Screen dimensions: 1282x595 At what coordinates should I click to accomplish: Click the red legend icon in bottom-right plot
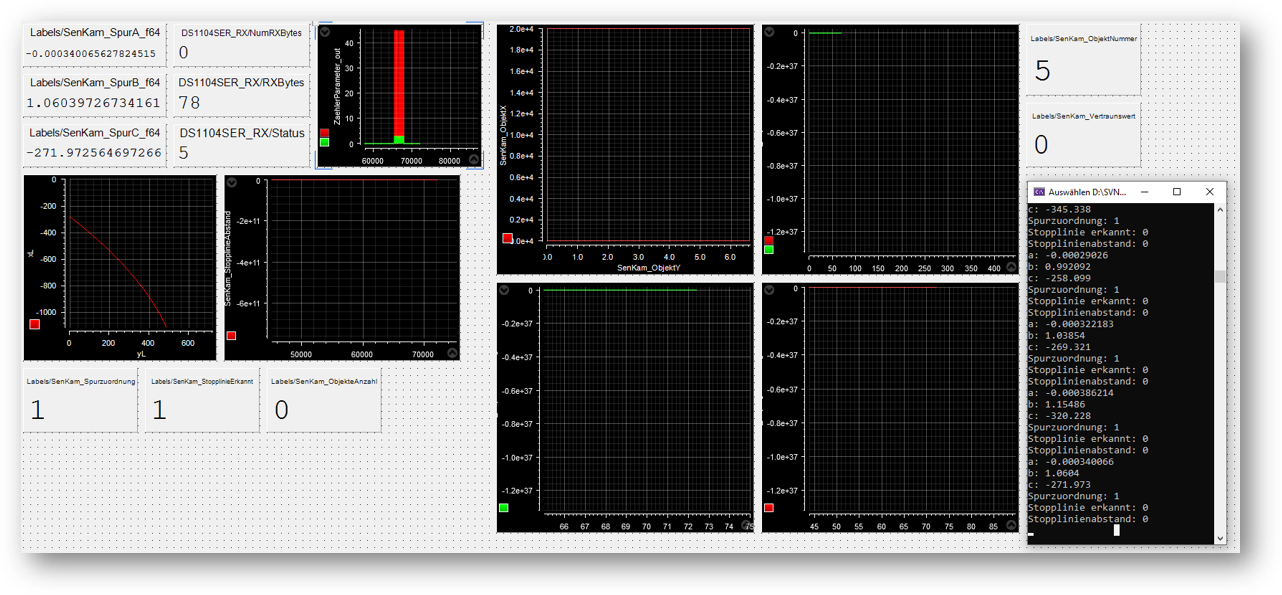tap(769, 508)
